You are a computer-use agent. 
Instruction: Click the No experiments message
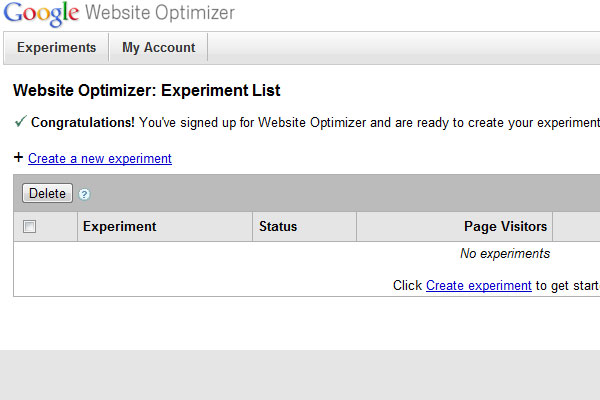504,254
